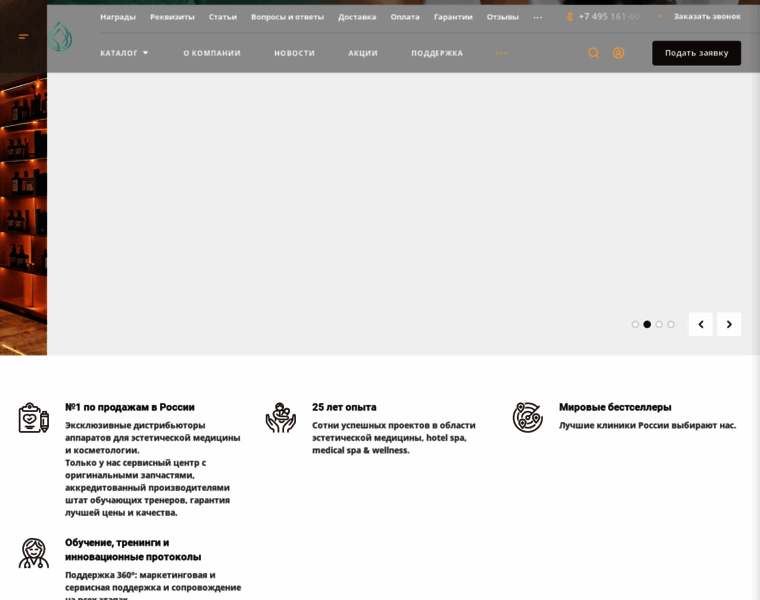Open Реквизиты link

click(172, 17)
